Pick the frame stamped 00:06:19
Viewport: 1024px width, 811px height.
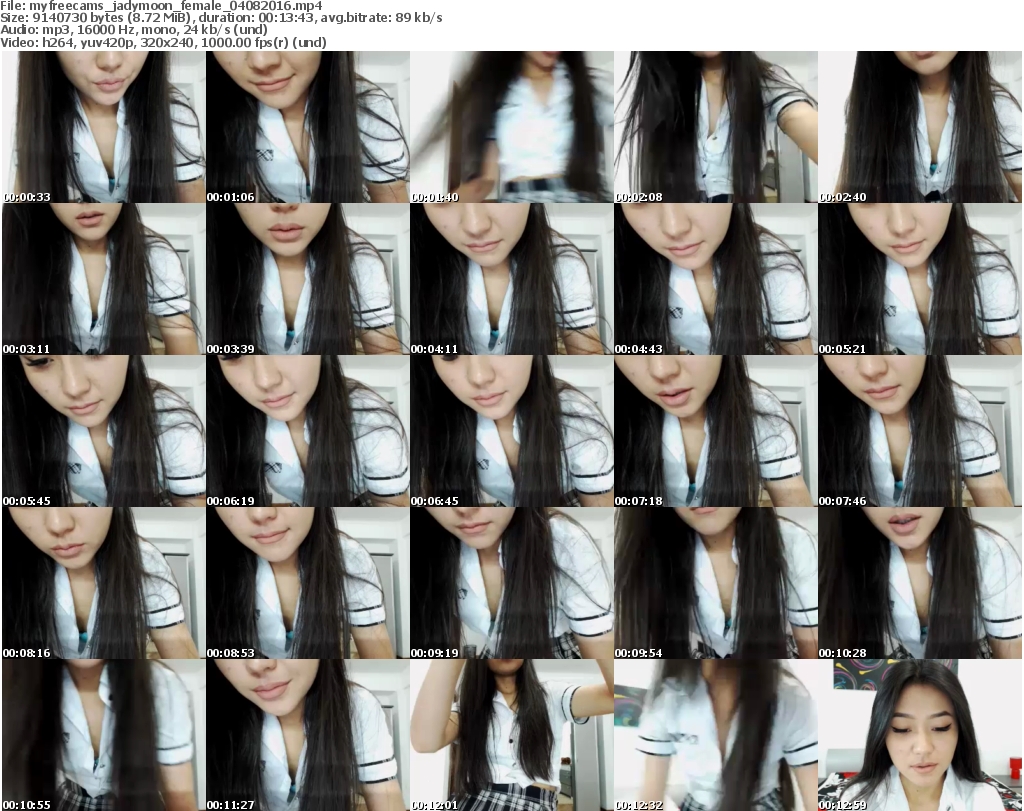tap(308, 431)
